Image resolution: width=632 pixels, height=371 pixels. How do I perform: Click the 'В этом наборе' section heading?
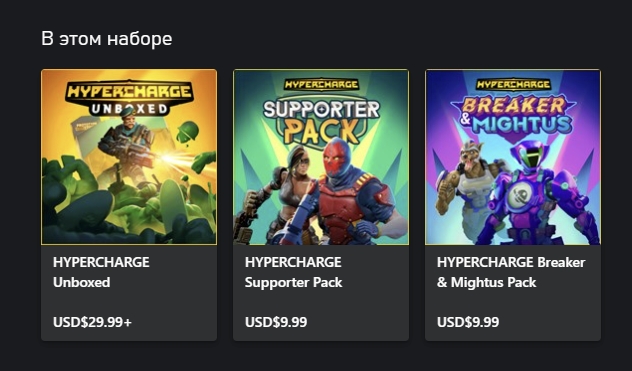pyautogui.click(x=107, y=39)
